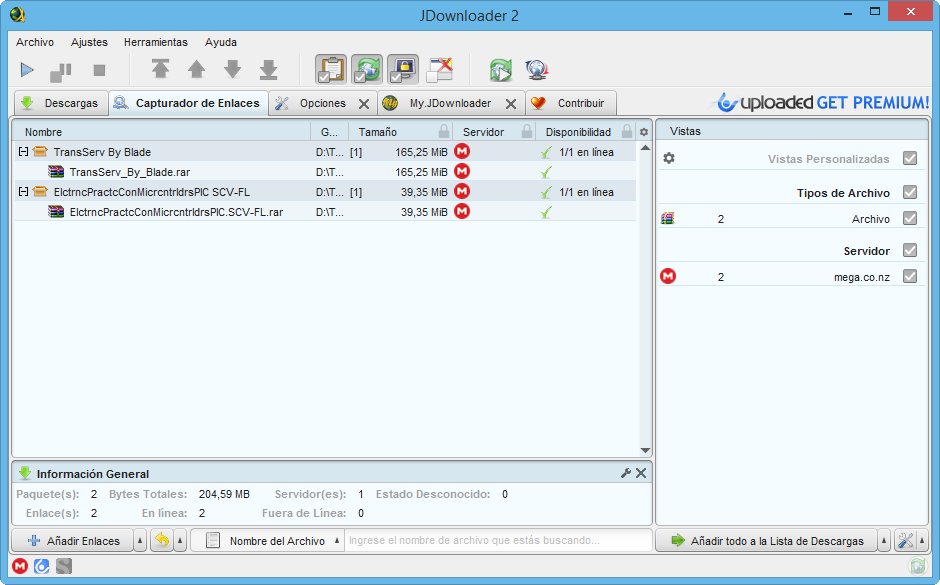Image resolution: width=940 pixels, height=585 pixels.
Task: Open dropdown arrow next to undo icon
Action: click(180, 541)
